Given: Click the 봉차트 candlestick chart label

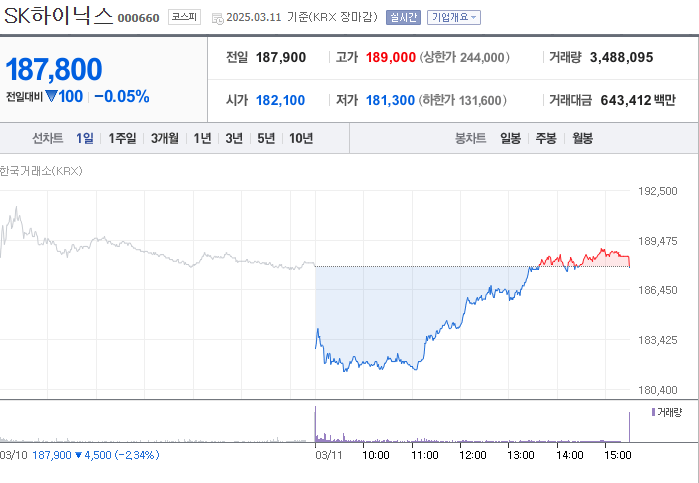Looking at the screenshot, I should tap(470, 138).
